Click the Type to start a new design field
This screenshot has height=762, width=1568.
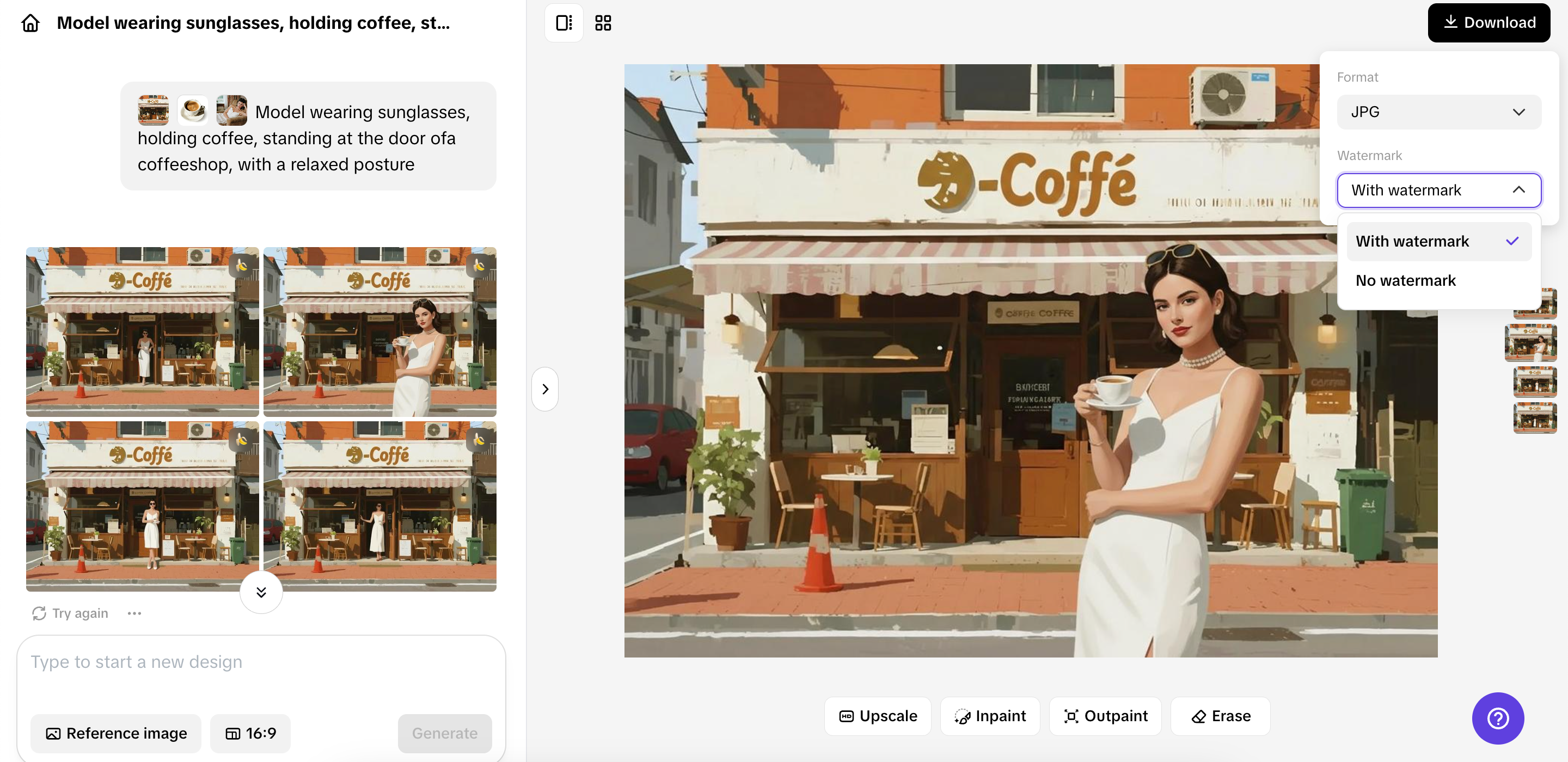pos(262,661)
